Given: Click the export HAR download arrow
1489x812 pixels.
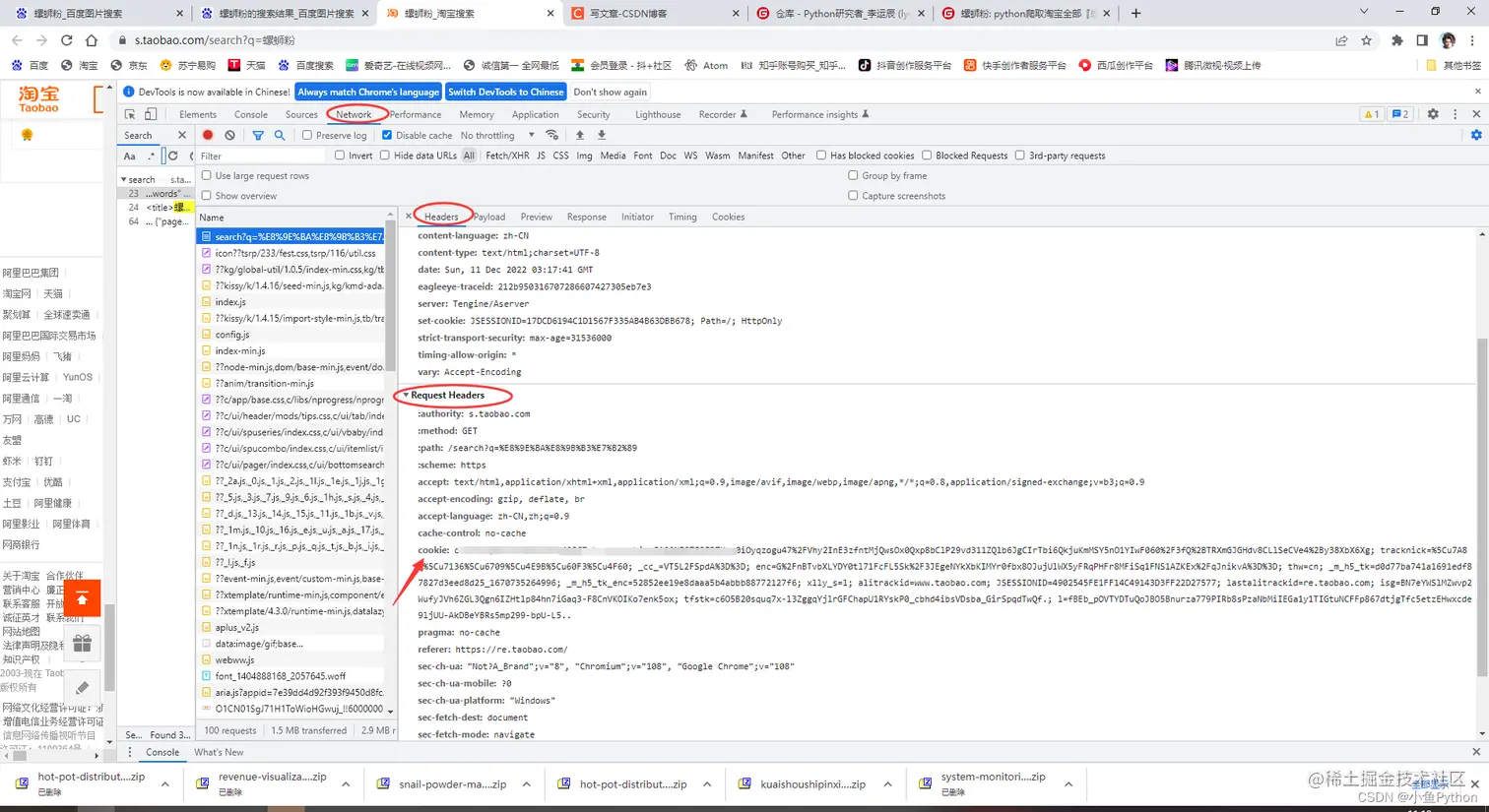Looking at the screenshot, I should tap(602, 135).
